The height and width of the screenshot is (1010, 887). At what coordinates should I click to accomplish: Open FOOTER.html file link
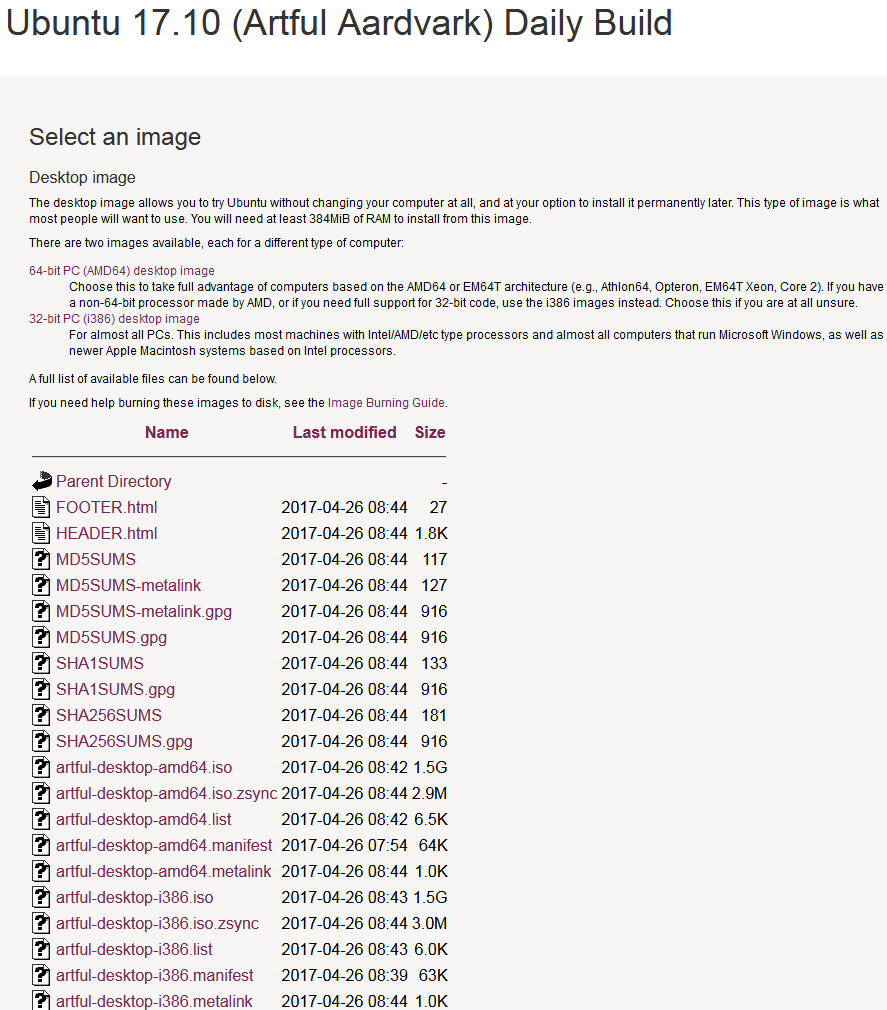pyautogui.click(x=106, y=508)
